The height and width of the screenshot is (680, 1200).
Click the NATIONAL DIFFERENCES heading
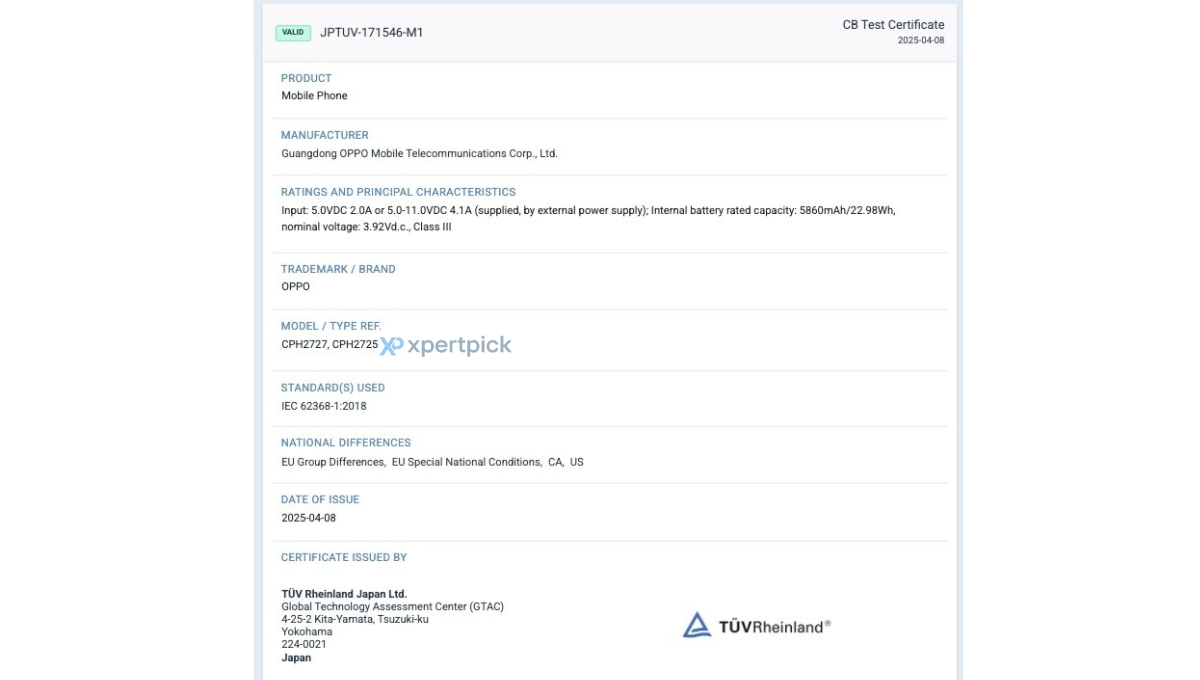[346, 443]
